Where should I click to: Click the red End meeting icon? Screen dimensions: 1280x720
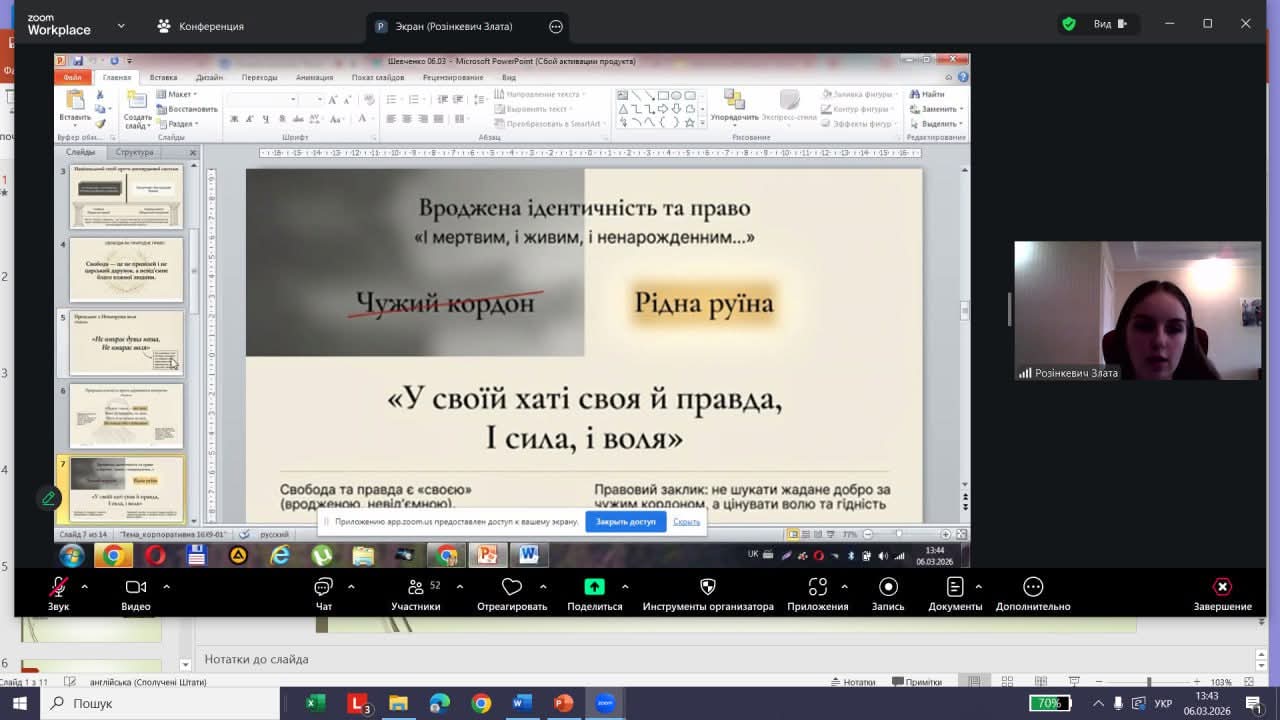pos(1222,588)
